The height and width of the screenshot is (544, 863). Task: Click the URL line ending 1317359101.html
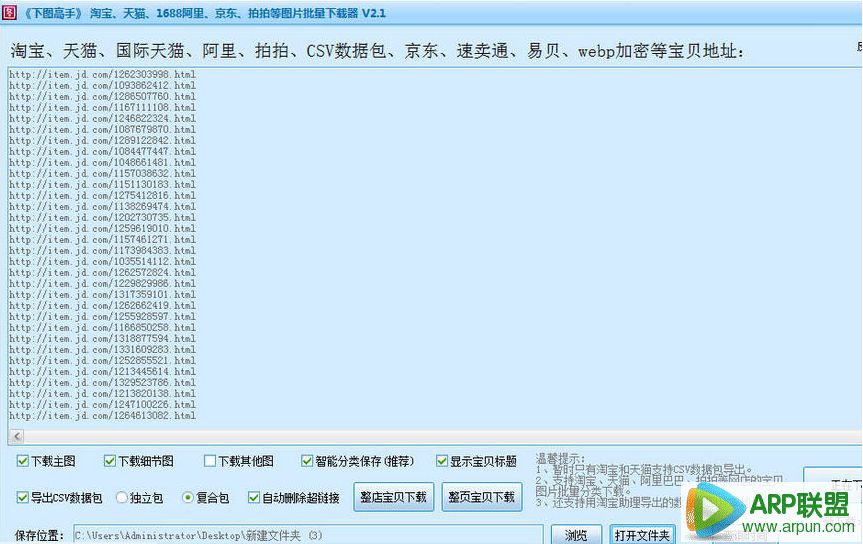102,295
